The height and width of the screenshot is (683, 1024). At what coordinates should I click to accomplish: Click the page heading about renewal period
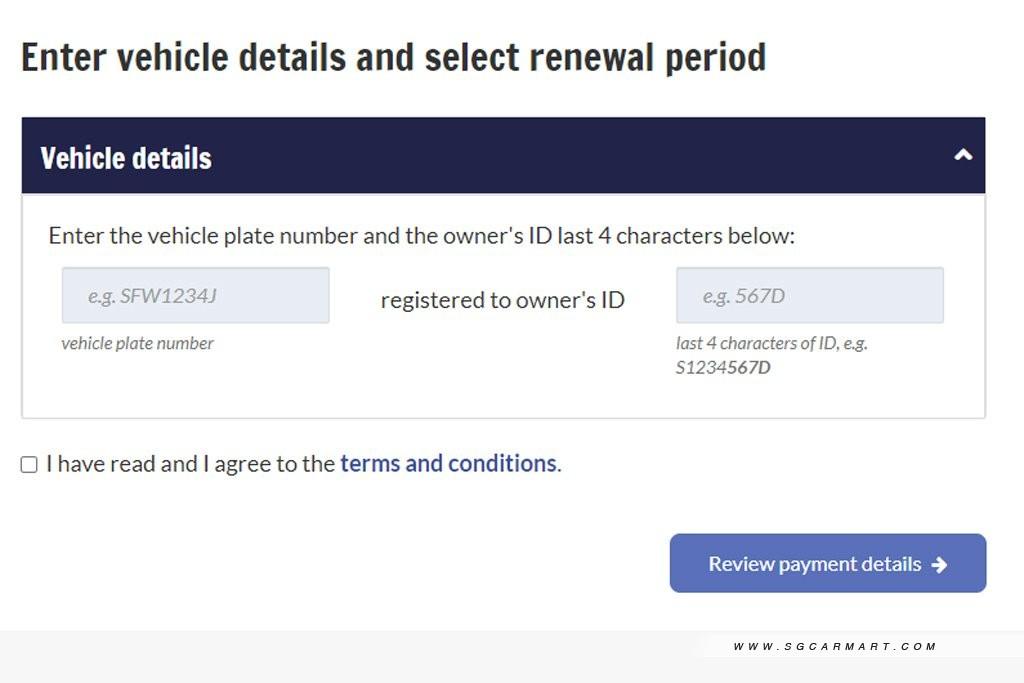click(393, 58)
